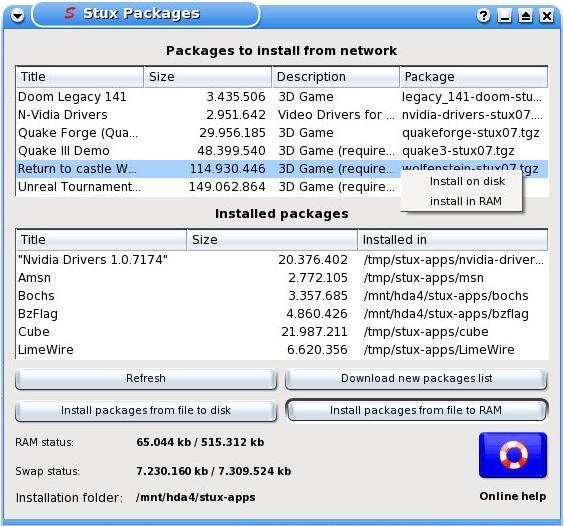This screenshot has width=564, height=527.
Task: Select the Quake Forge package row
Action: 282,133
